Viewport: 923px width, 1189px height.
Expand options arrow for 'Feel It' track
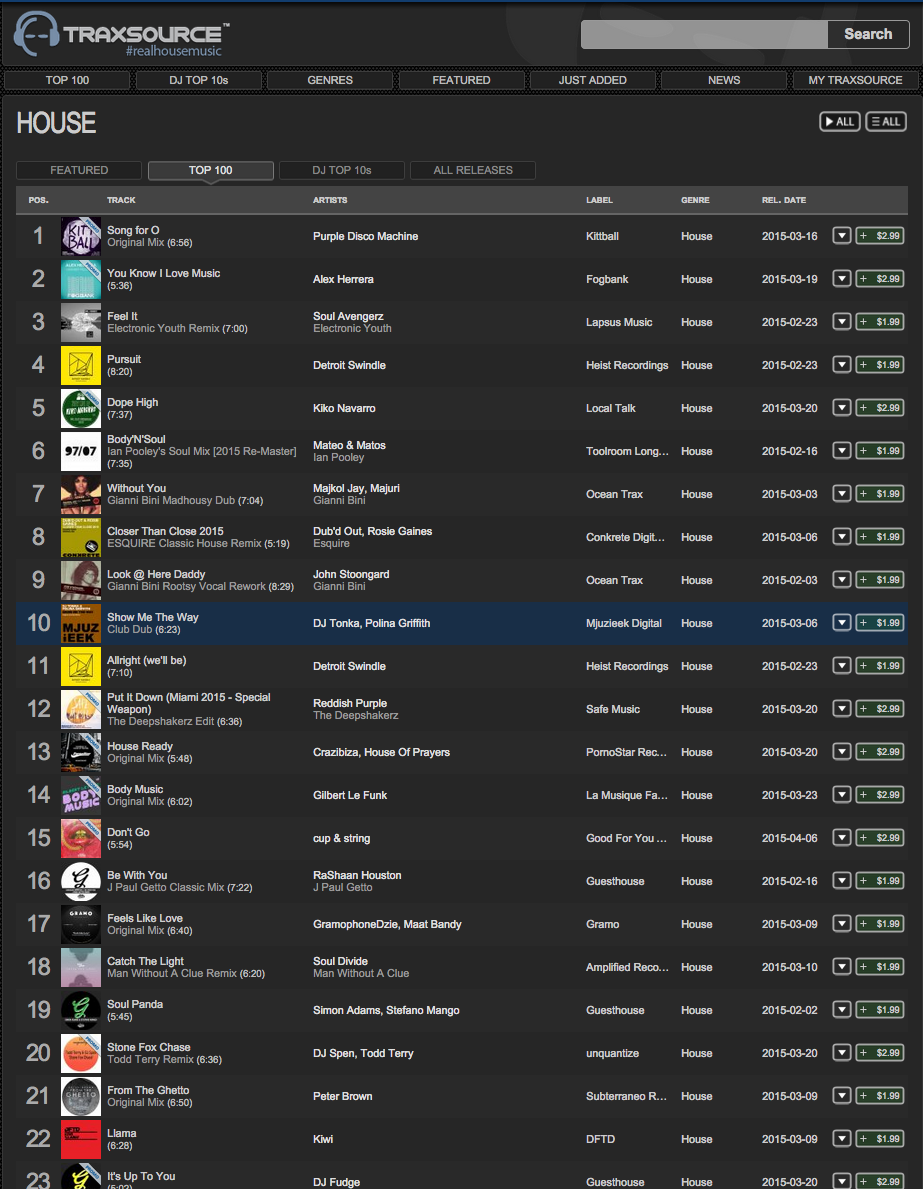point(842,322)
